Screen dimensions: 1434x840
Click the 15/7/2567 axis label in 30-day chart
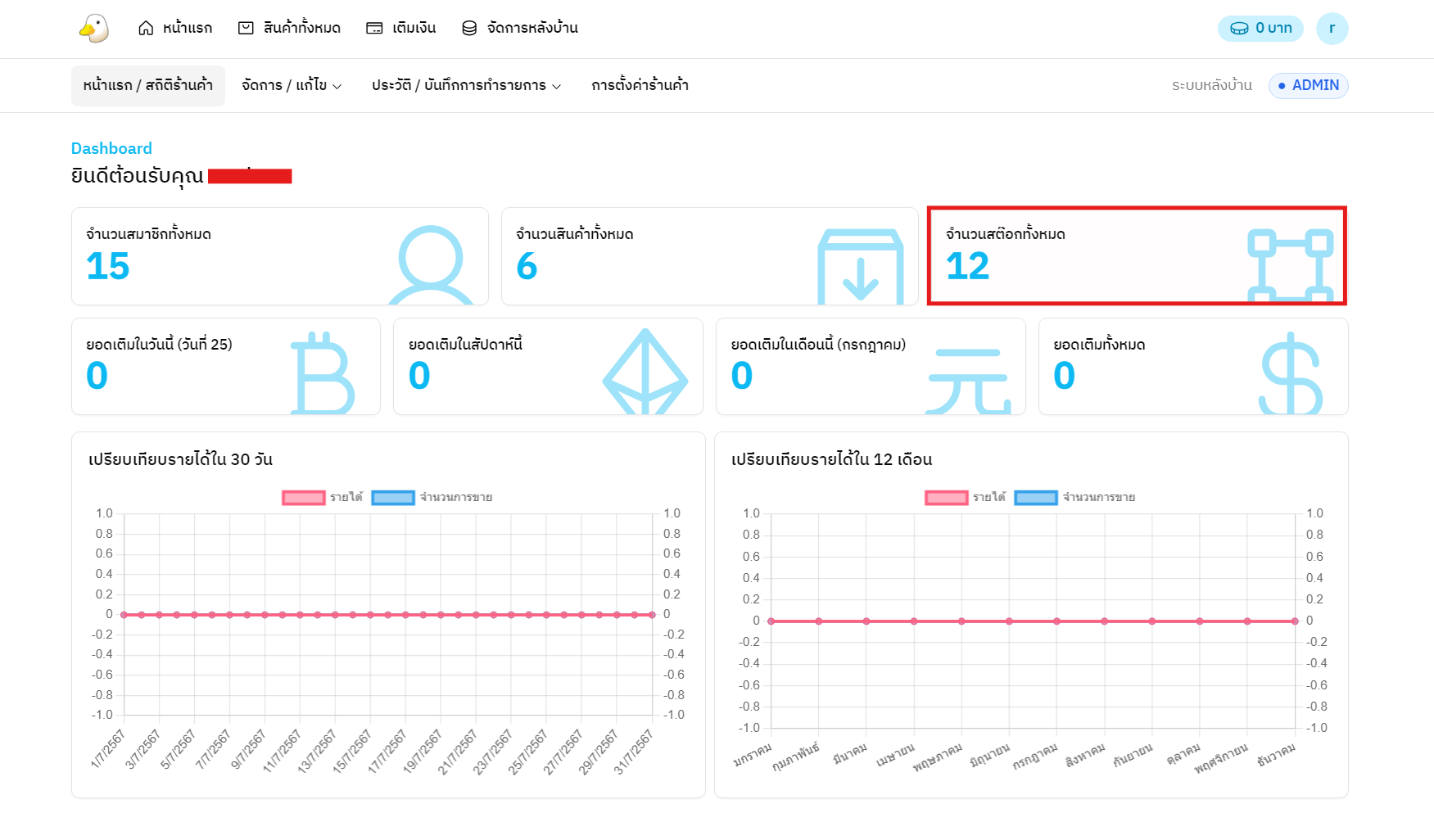click(352, 751)
